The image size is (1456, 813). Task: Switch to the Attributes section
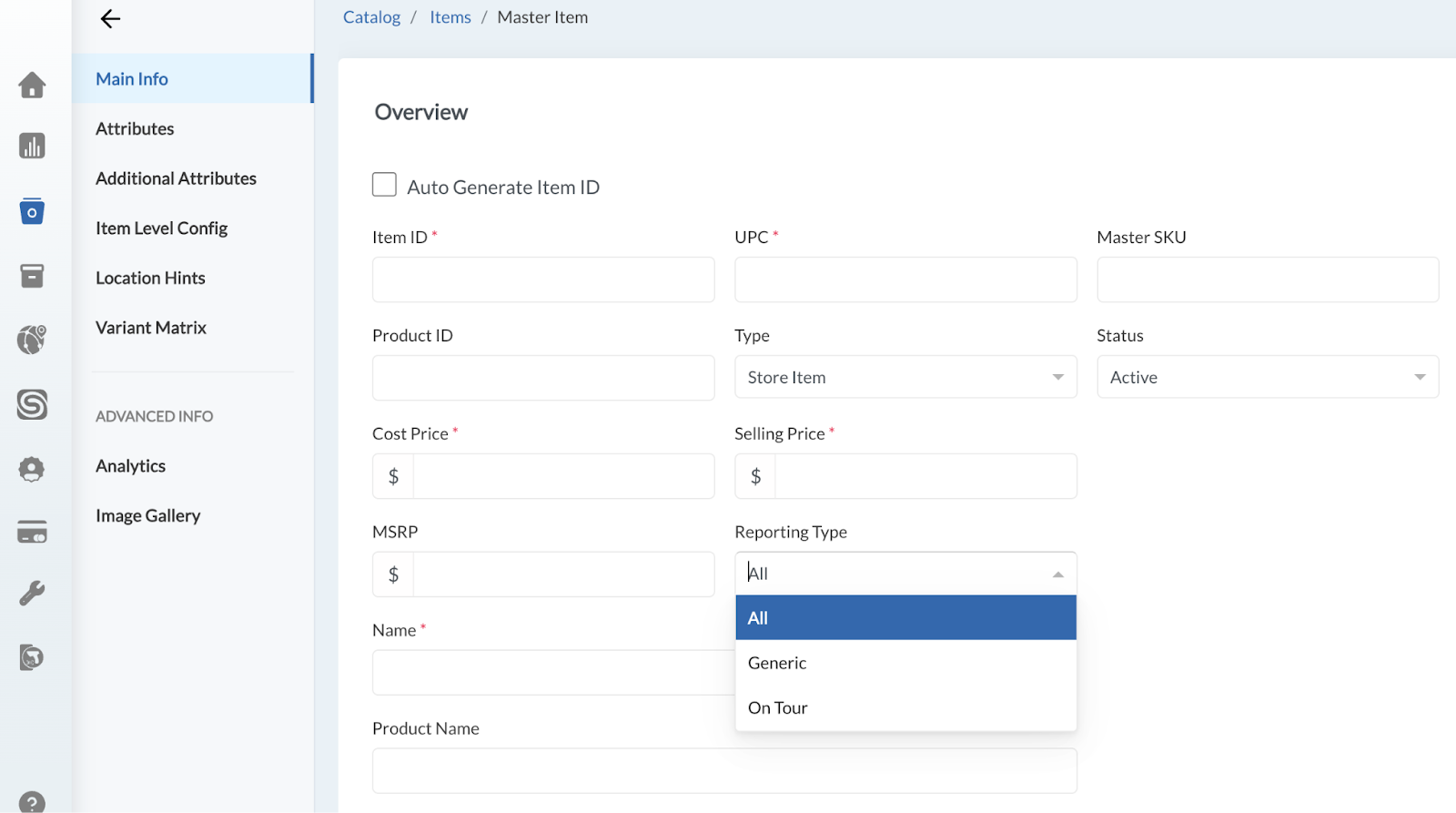click(x=135, y=129)
